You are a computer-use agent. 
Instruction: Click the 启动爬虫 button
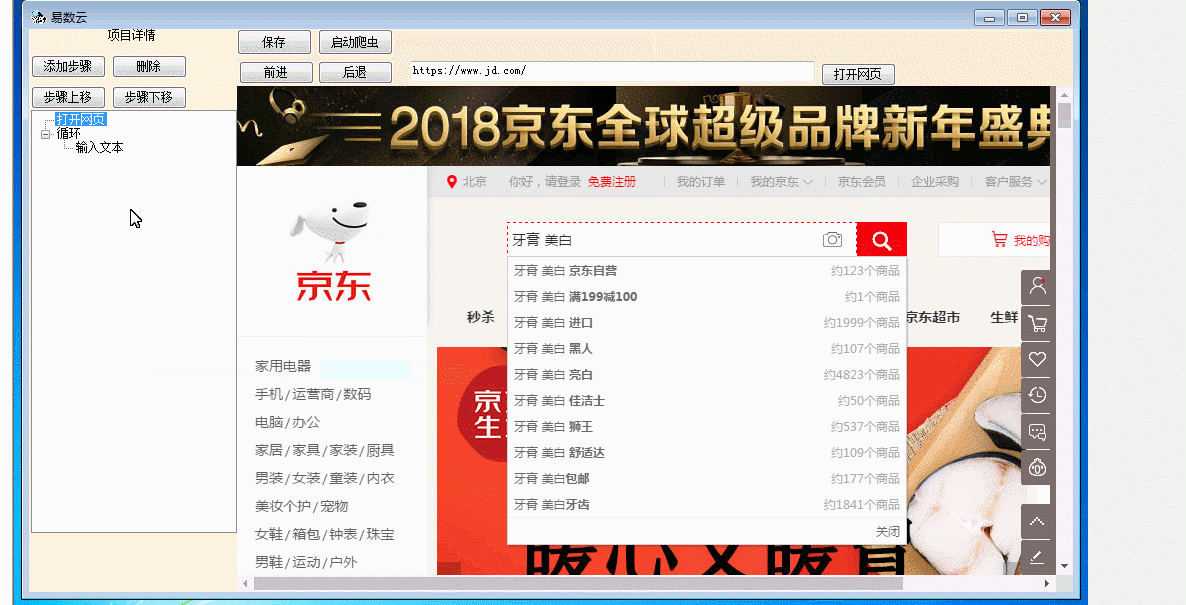pos(355,42)
